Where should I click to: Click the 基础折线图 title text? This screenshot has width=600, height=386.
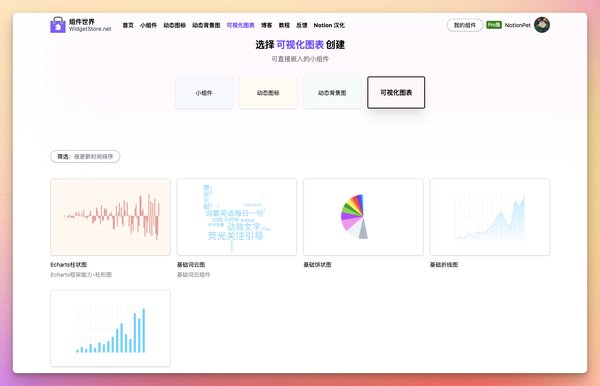(444, 265)
